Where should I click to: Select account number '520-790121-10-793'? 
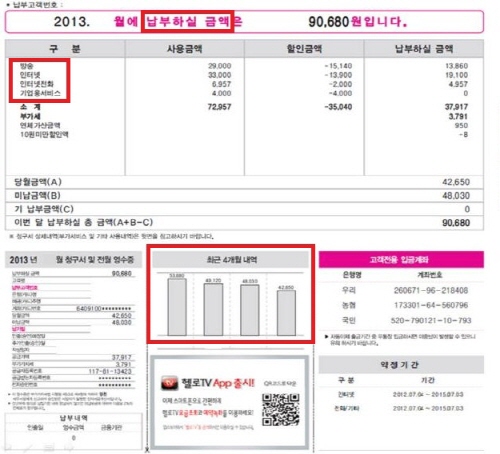pos(431,320)
